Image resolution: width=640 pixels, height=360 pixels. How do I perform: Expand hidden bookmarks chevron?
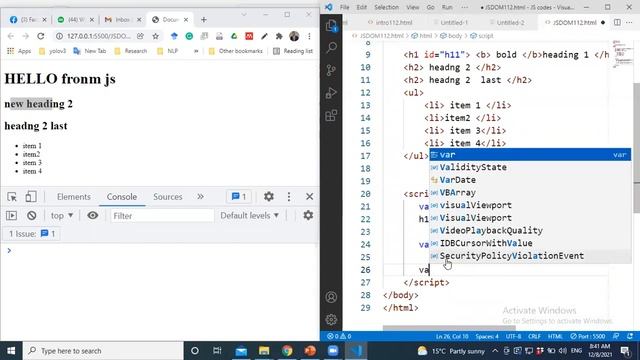pyautogui.click(x=196, y=51)
